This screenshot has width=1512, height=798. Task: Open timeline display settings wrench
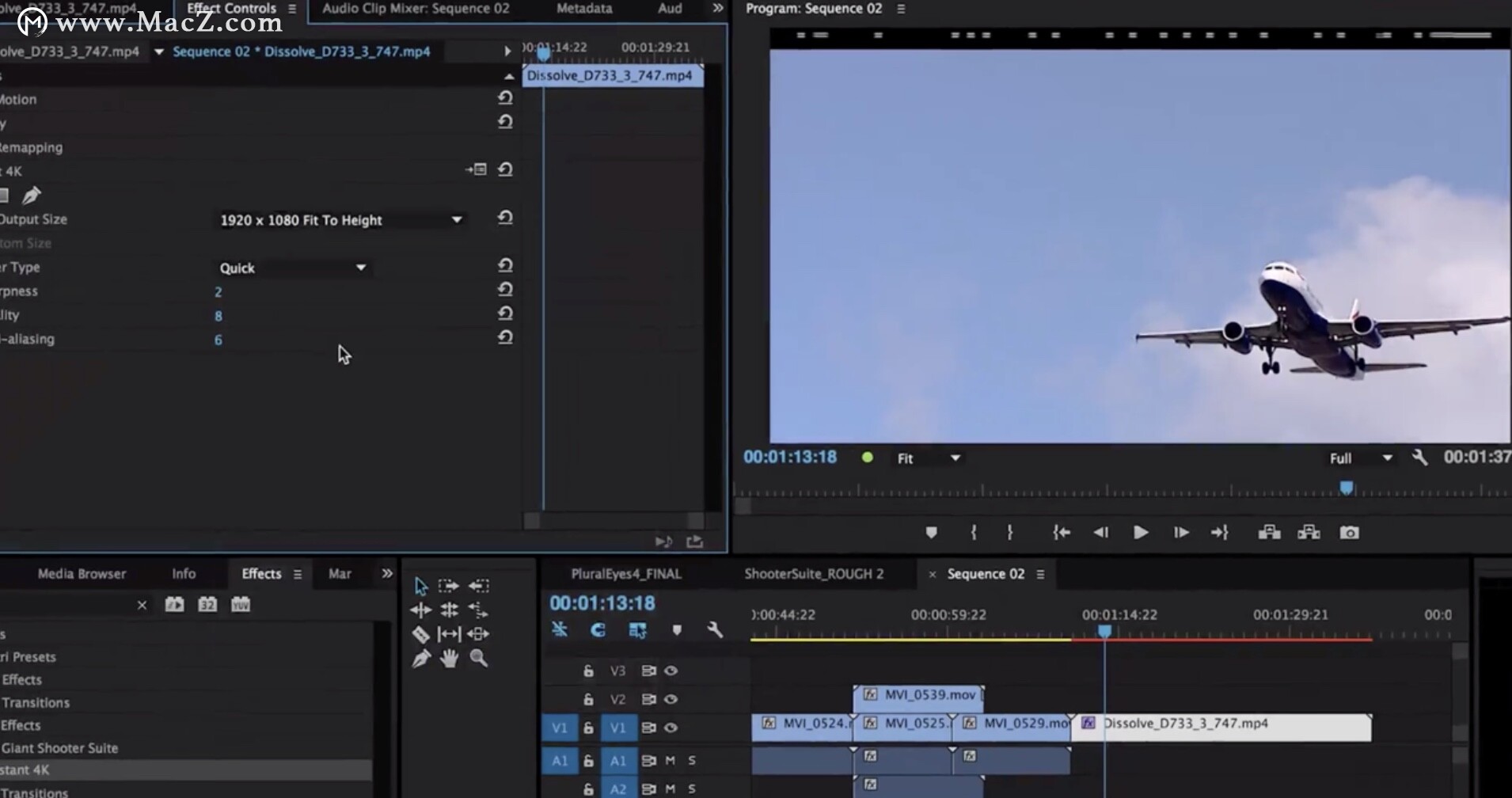pyautogui.click(x=714, y=630)
